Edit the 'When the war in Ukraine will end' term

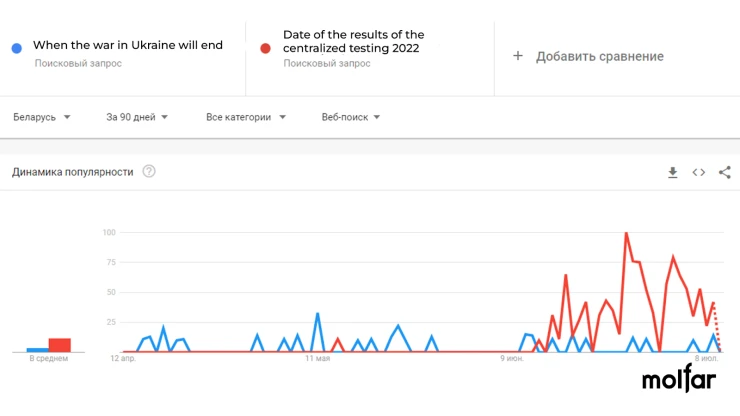tap(128, 45)
